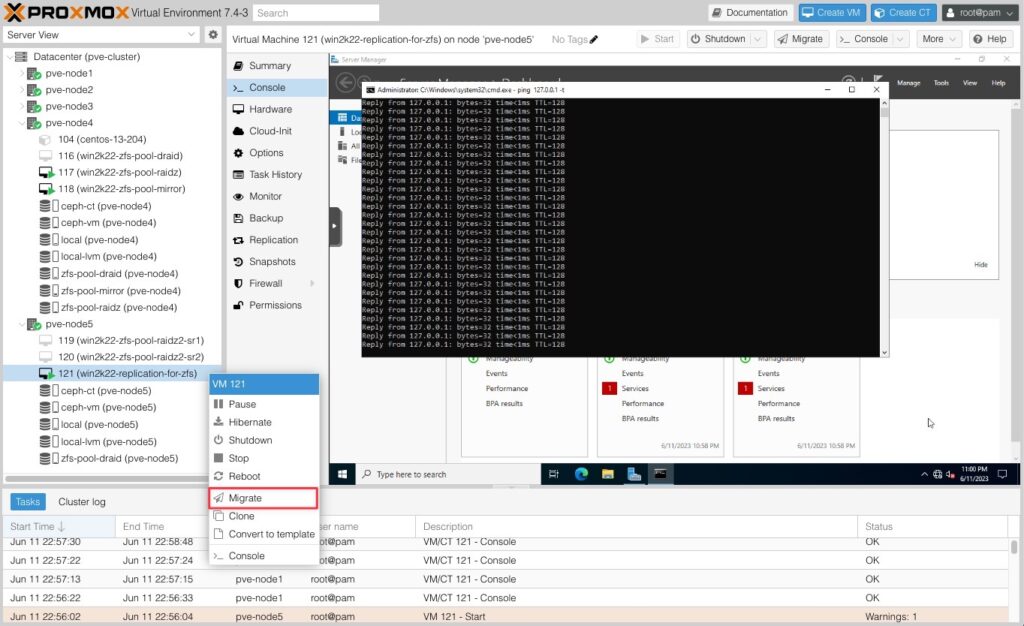Expand the Firewall submenu arrow
Screen dimensions: 1024x626
click(312, 283)
